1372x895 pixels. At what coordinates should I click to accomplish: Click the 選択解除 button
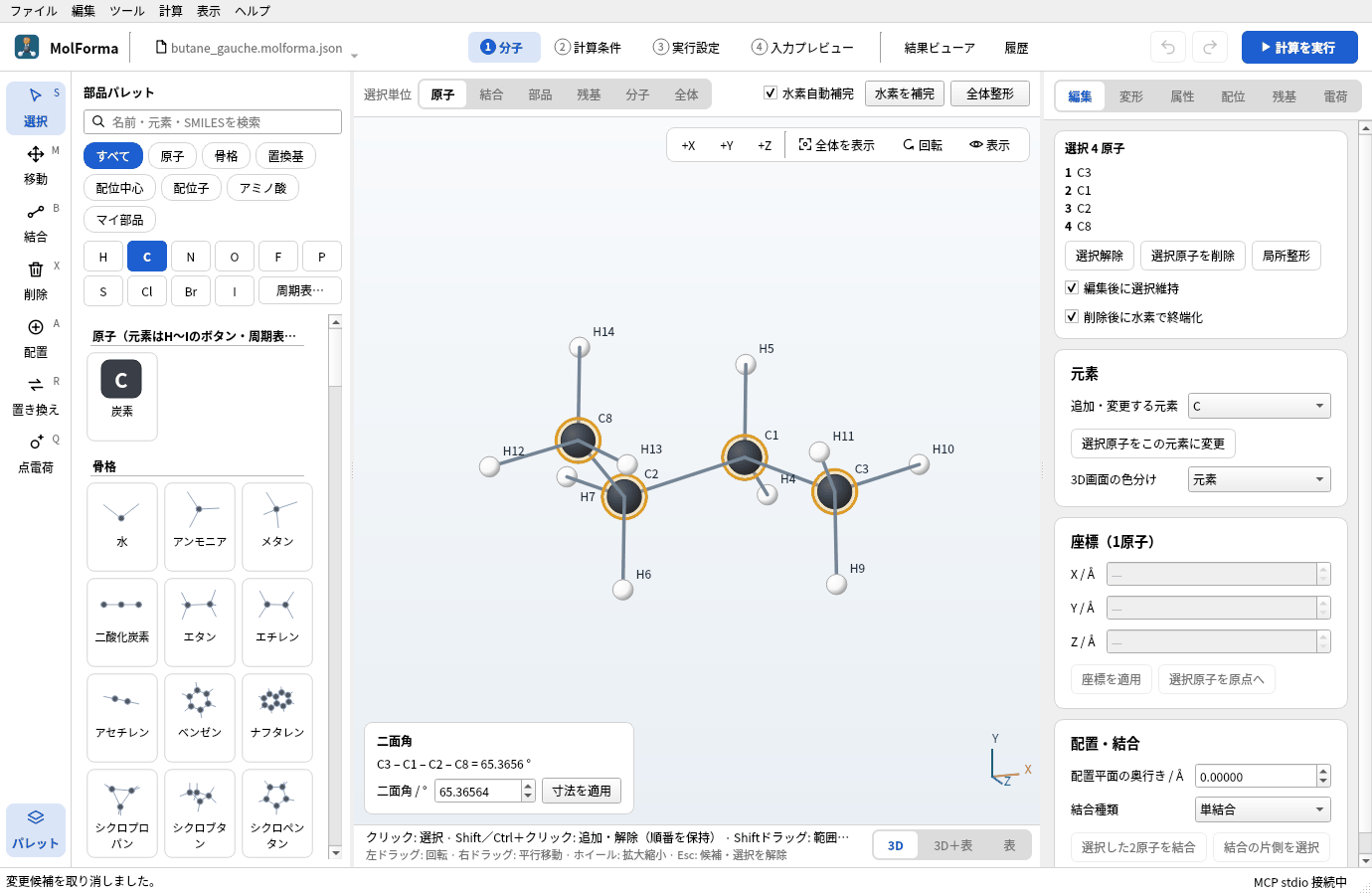point(1100,256)
